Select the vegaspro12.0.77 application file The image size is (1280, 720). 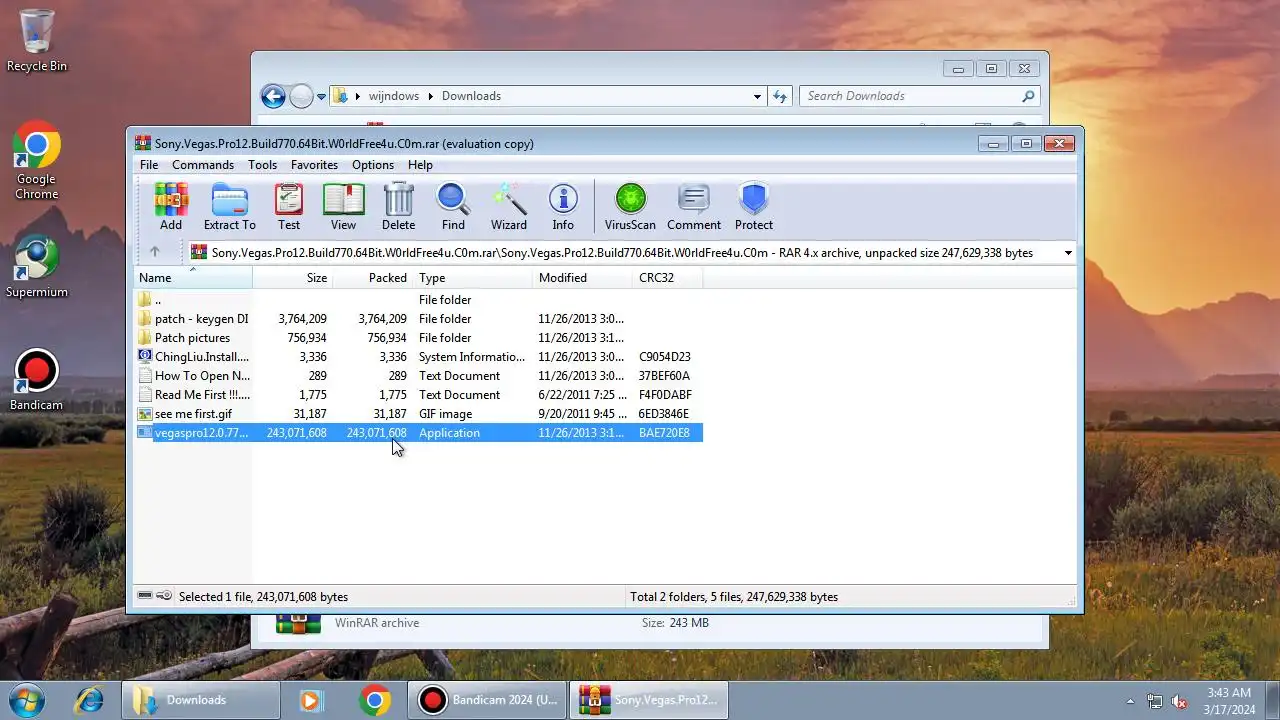[x=418, y=433]
